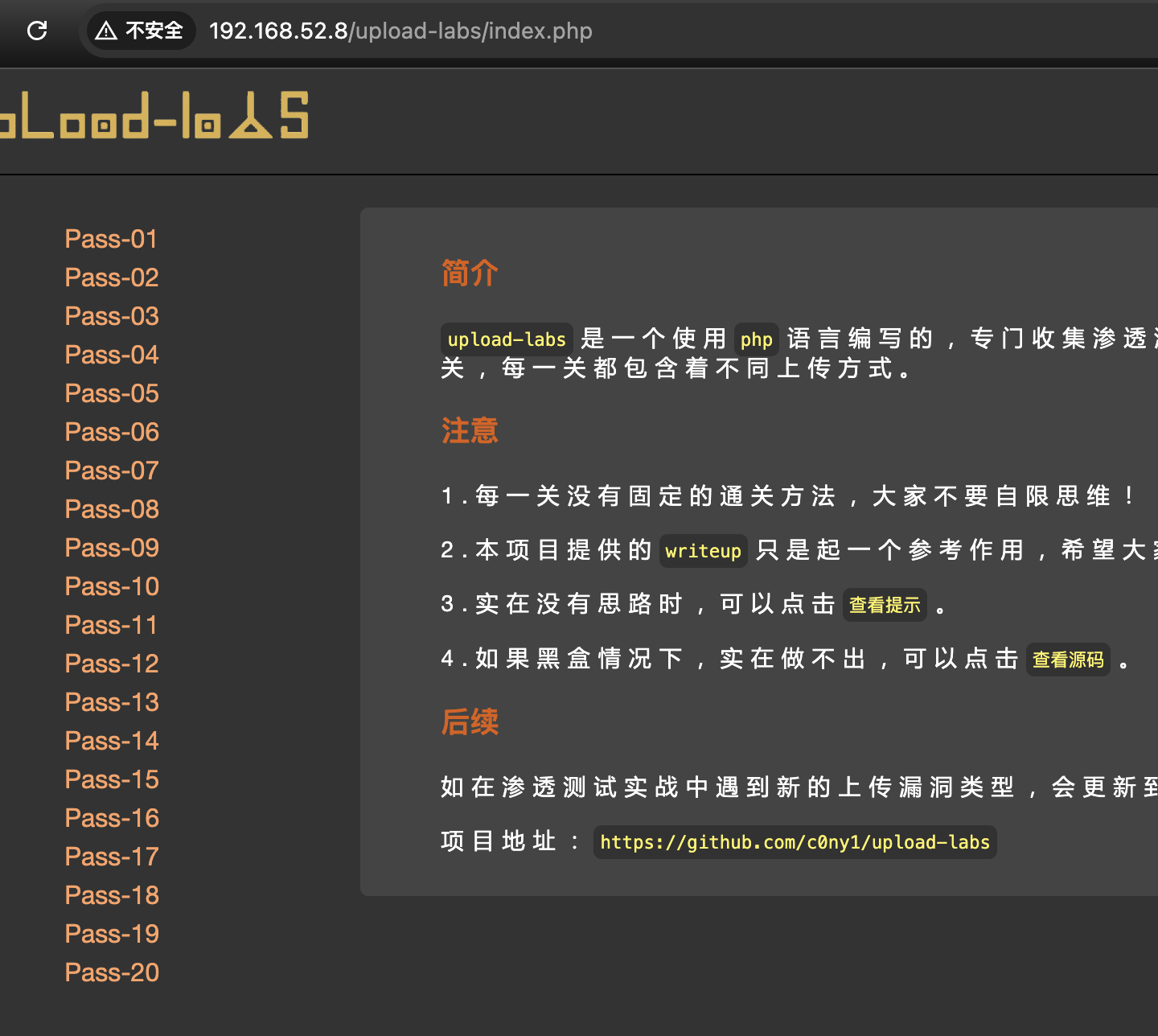
Task: Select Pass-03 challenge
Action: [x=112, y=316]
